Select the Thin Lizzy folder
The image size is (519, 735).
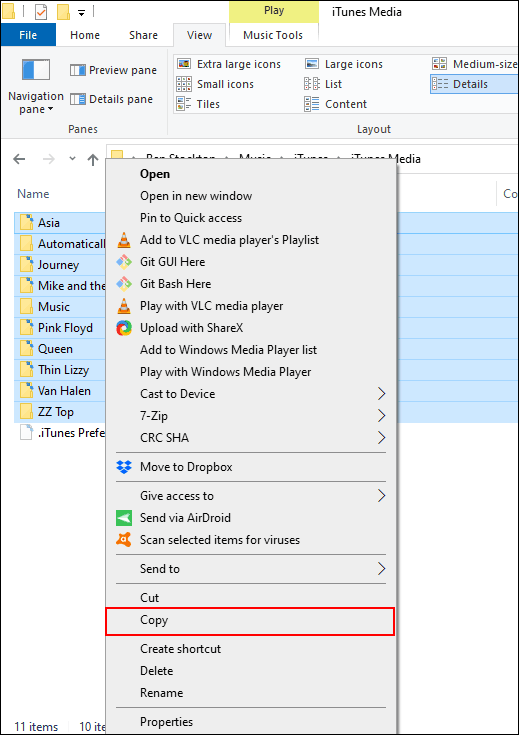pyautogui.click(x=63, y=370)
